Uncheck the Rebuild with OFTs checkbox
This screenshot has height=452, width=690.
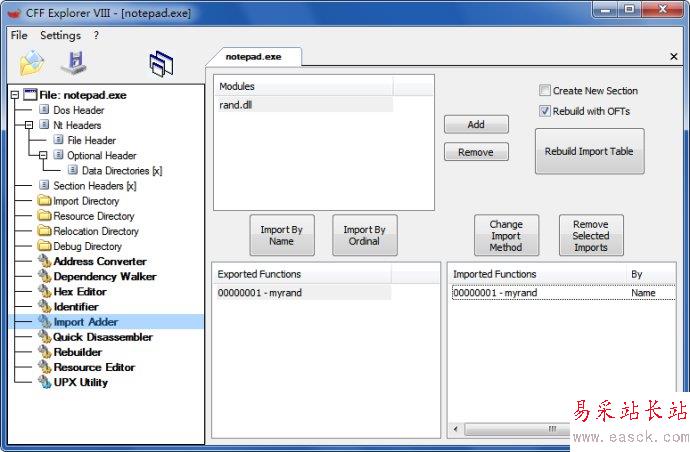[x=545, y=111]
